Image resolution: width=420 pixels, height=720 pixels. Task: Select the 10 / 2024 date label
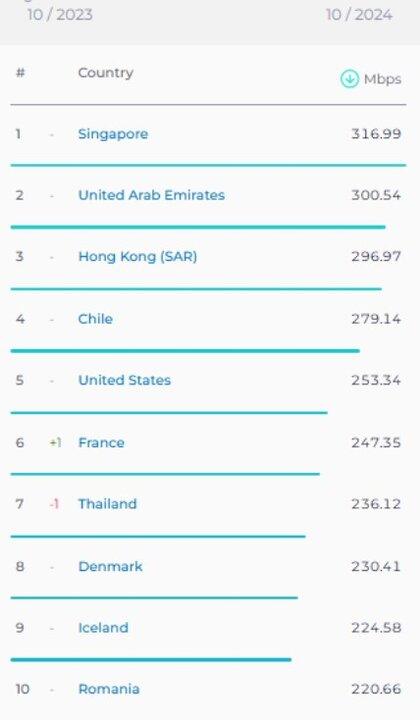[x=359, y=14]
